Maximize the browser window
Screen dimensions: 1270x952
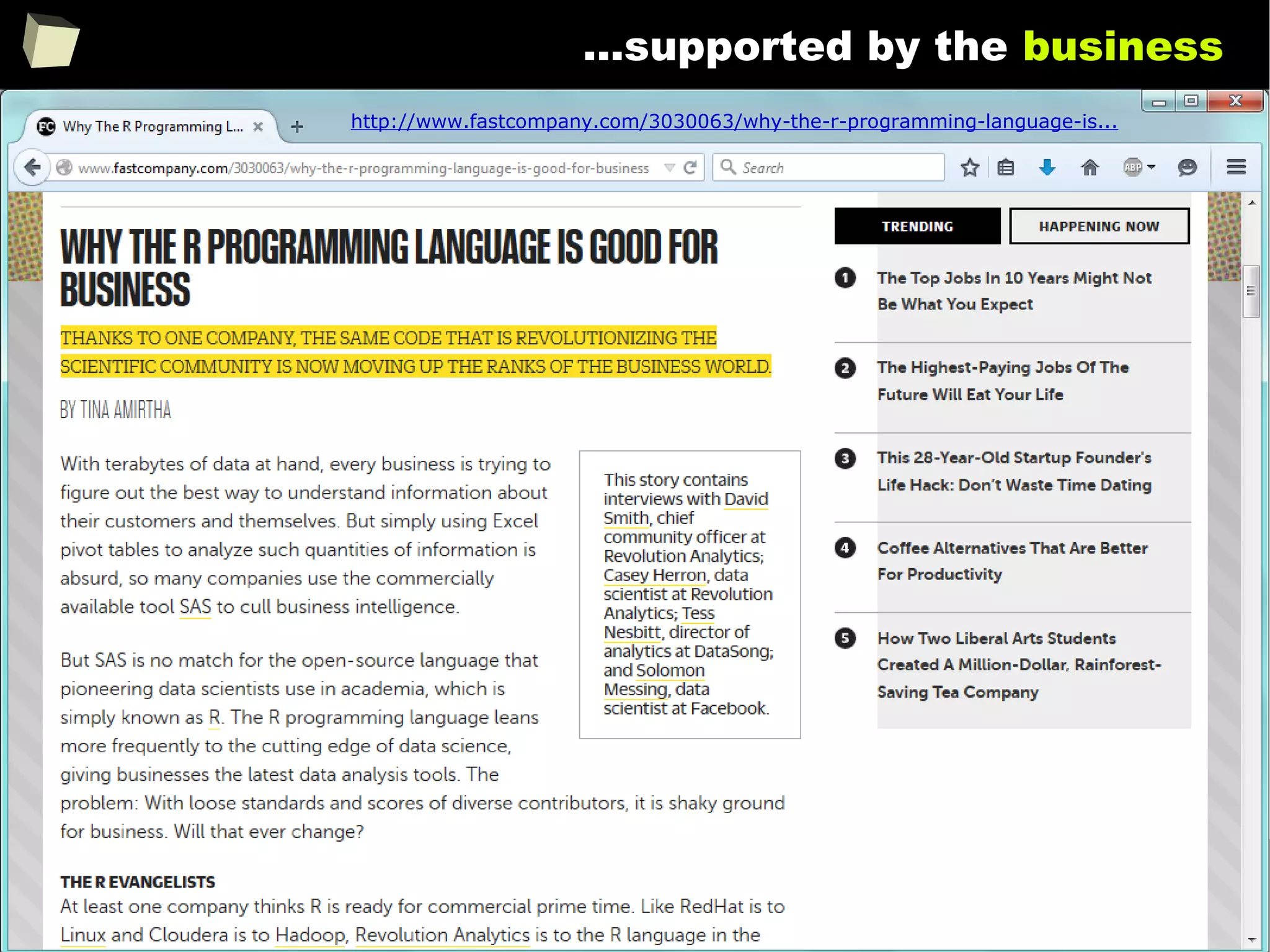tap(1191, 101)
